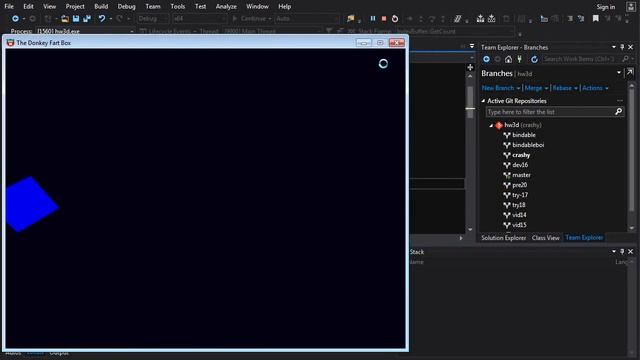This screenshot has height=360, width=640.
Task: Click the Save All icon
Action: coord(87,18)
